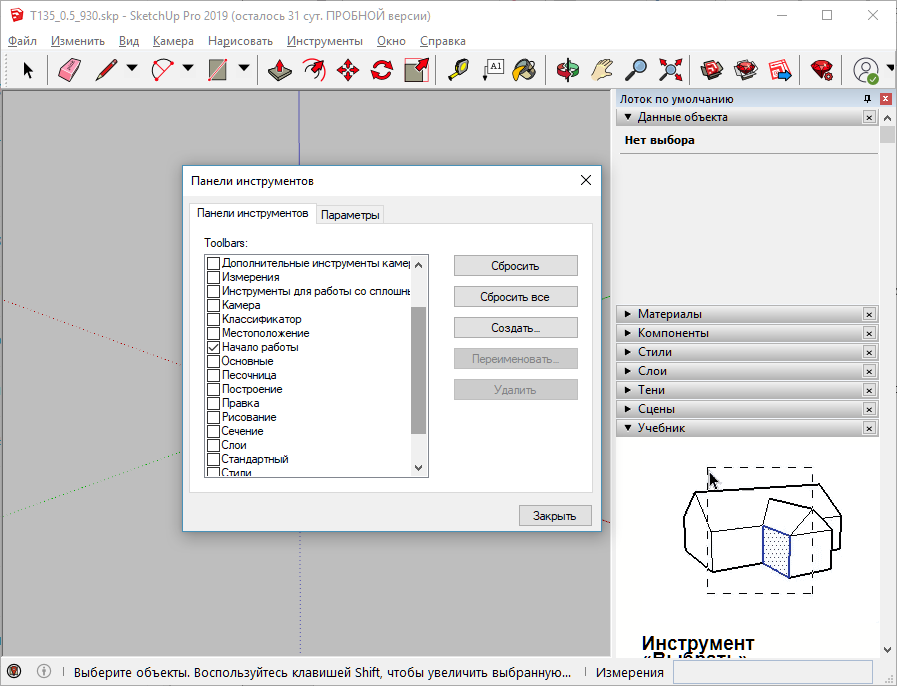Activate the Push/Pull tool
897x686 pixels.
pyautogui.click(x=280, y=70)
